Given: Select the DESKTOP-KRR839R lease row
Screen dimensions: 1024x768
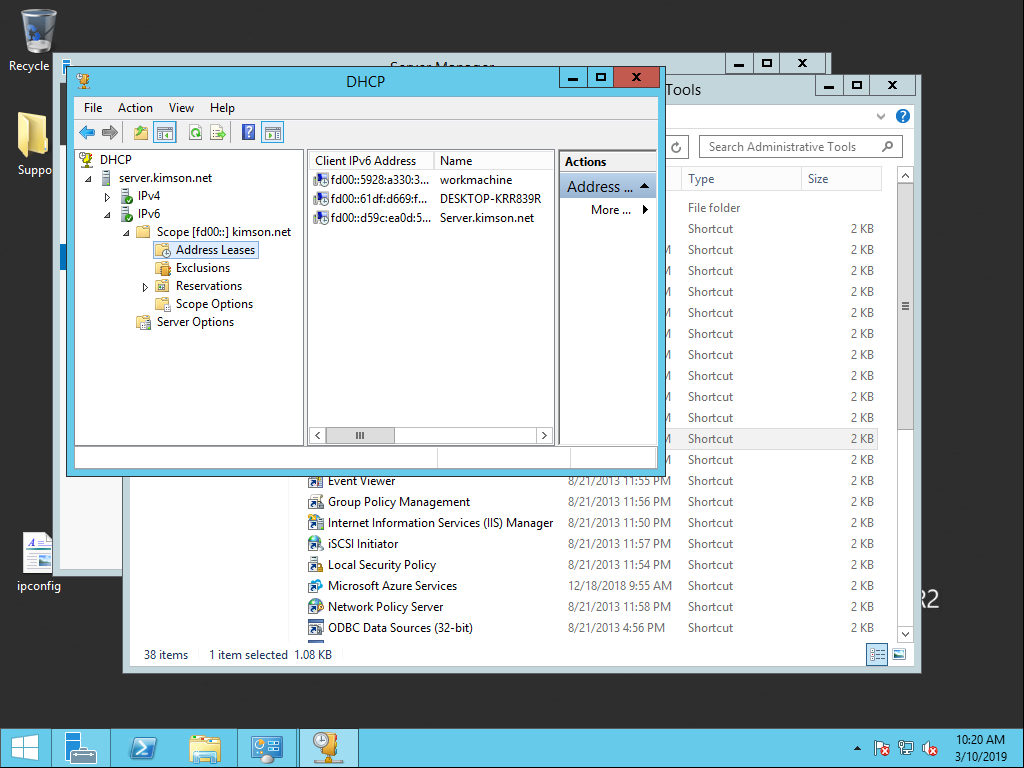Looking at the screenshot, I should point(431,199).
